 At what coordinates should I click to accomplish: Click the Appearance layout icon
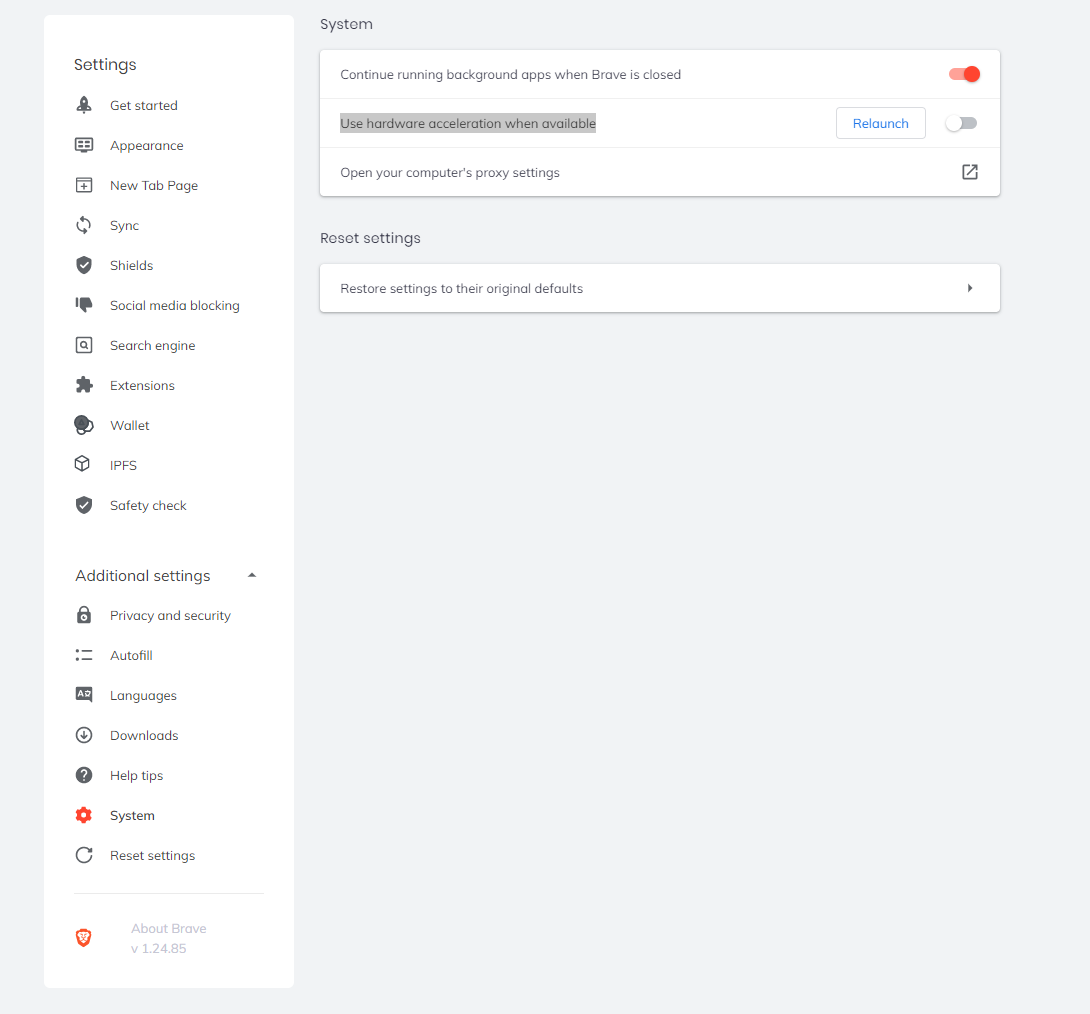pos(83,145)
